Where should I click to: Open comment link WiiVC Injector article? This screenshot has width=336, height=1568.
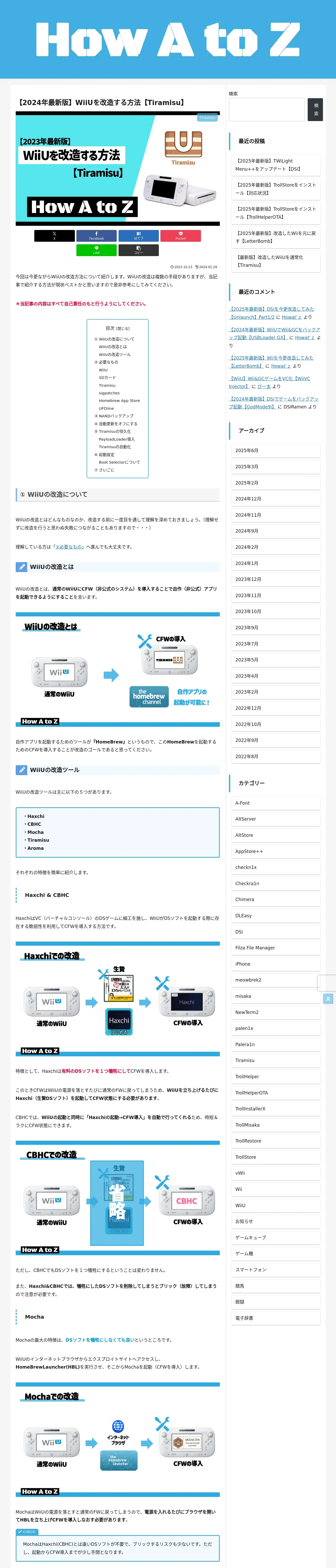pyautogui.click(x=270, y=382)
